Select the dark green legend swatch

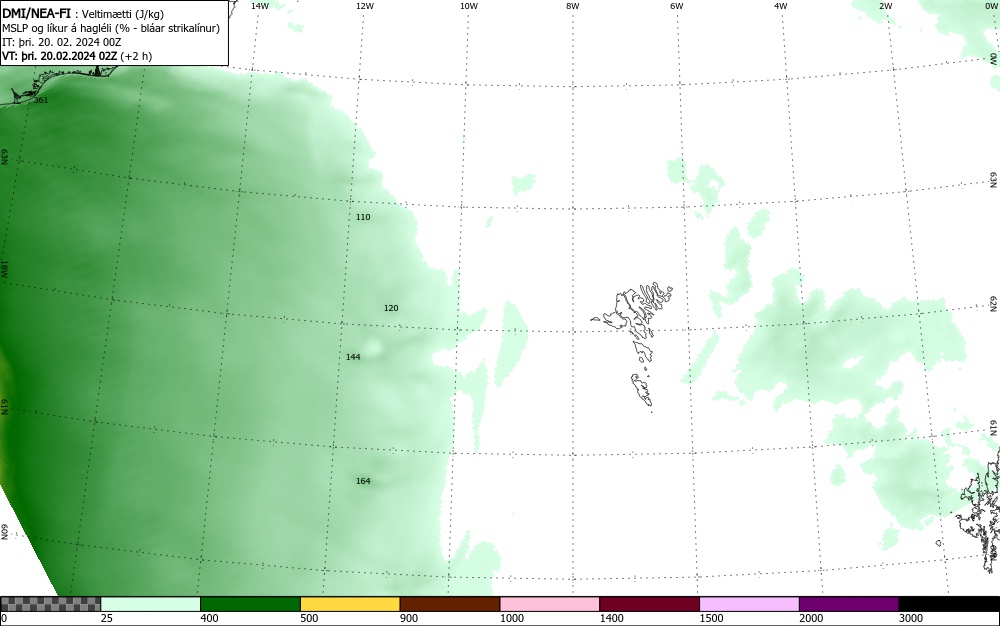(250, 604)
